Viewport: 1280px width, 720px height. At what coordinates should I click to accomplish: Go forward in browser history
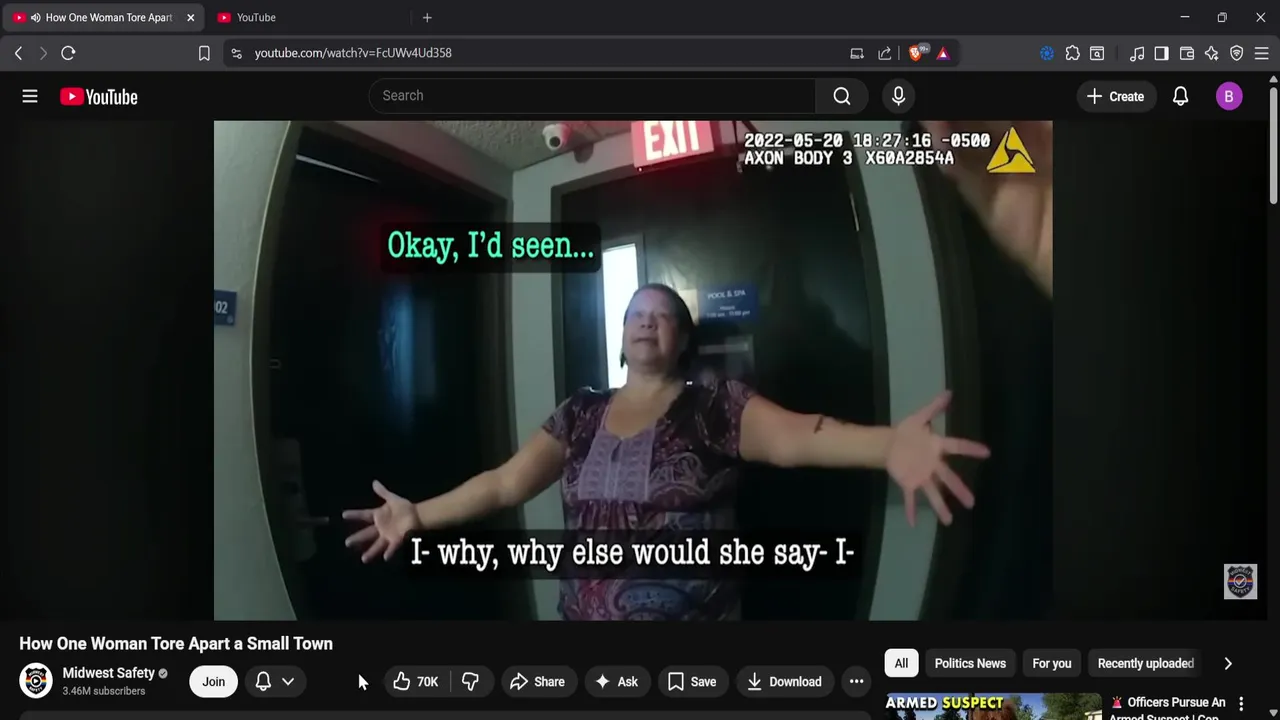point(43,53)
